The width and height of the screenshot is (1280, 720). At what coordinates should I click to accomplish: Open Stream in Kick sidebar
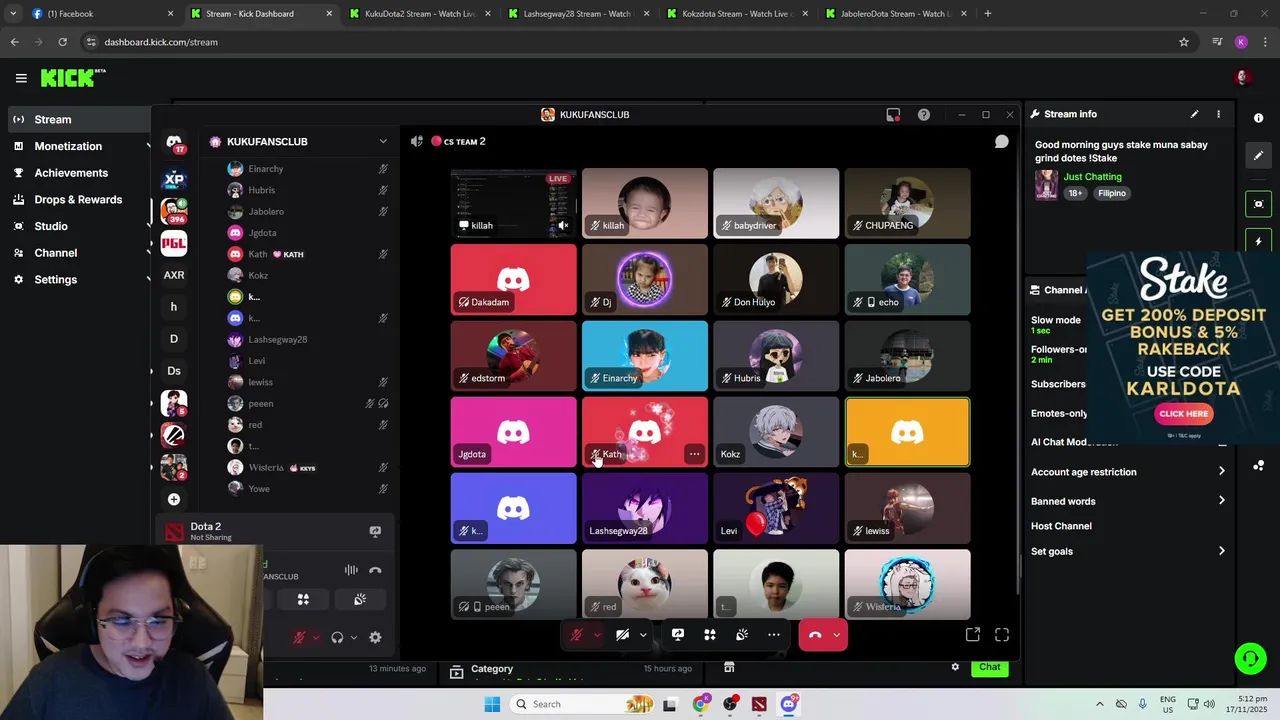coord(78,119)
